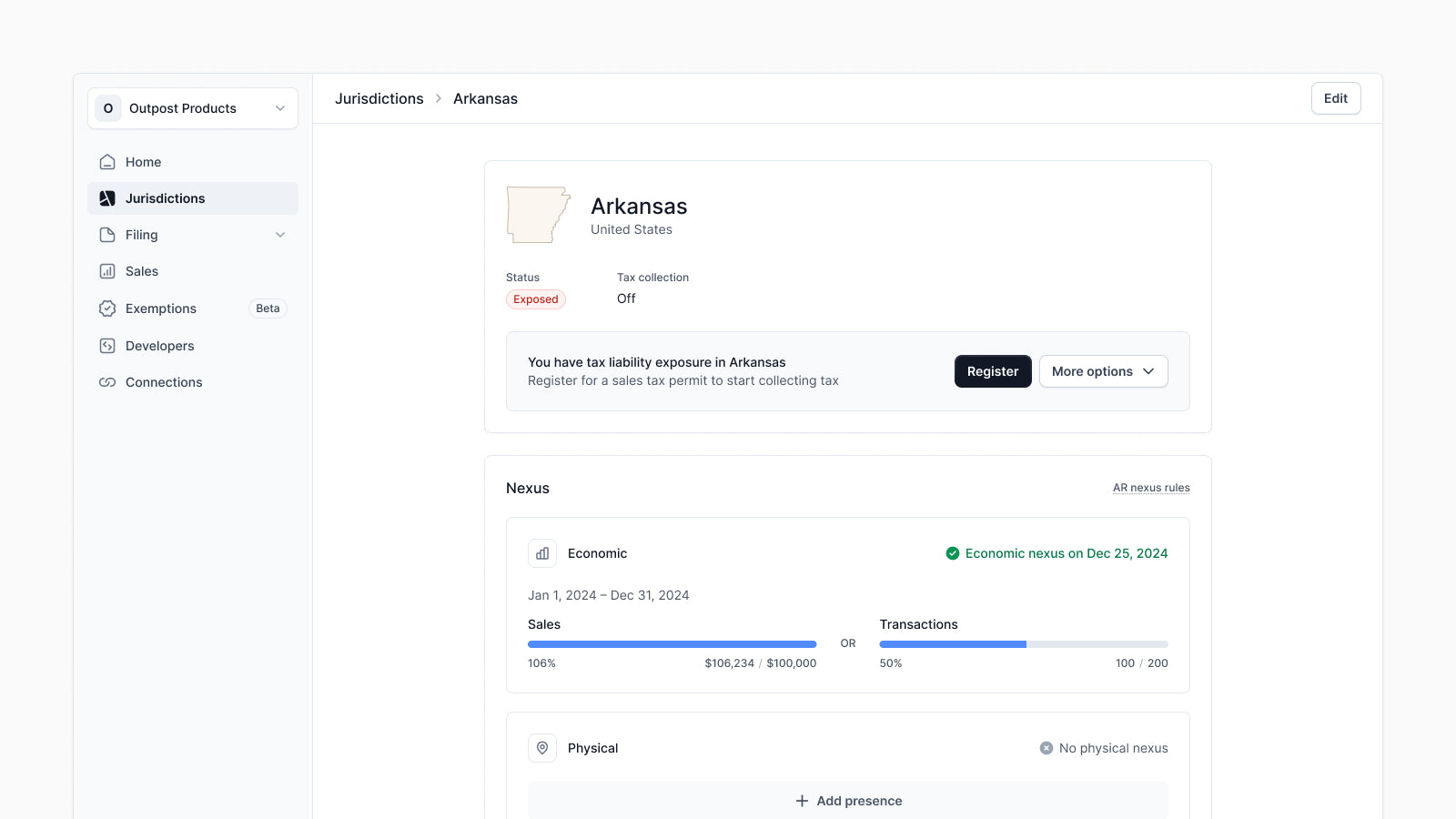This screenshot has height=819, width=1456.
Task: Click the Economic nexus bar-chart icon
Action: coord(542,553)
